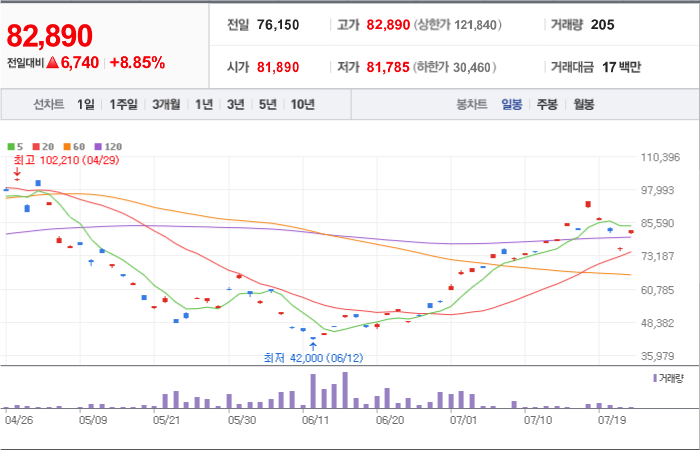Click the 73,187 price axis label
Image resolution: width=700 pixels, height=450 pixels.
point(660,256)
